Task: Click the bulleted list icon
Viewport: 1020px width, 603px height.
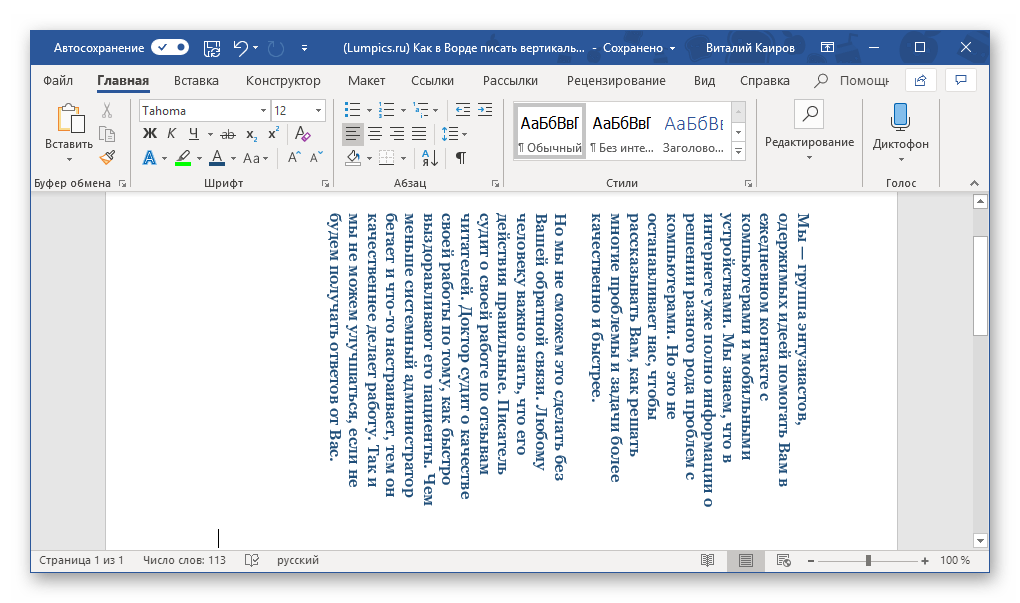Action: click(351, 110)
